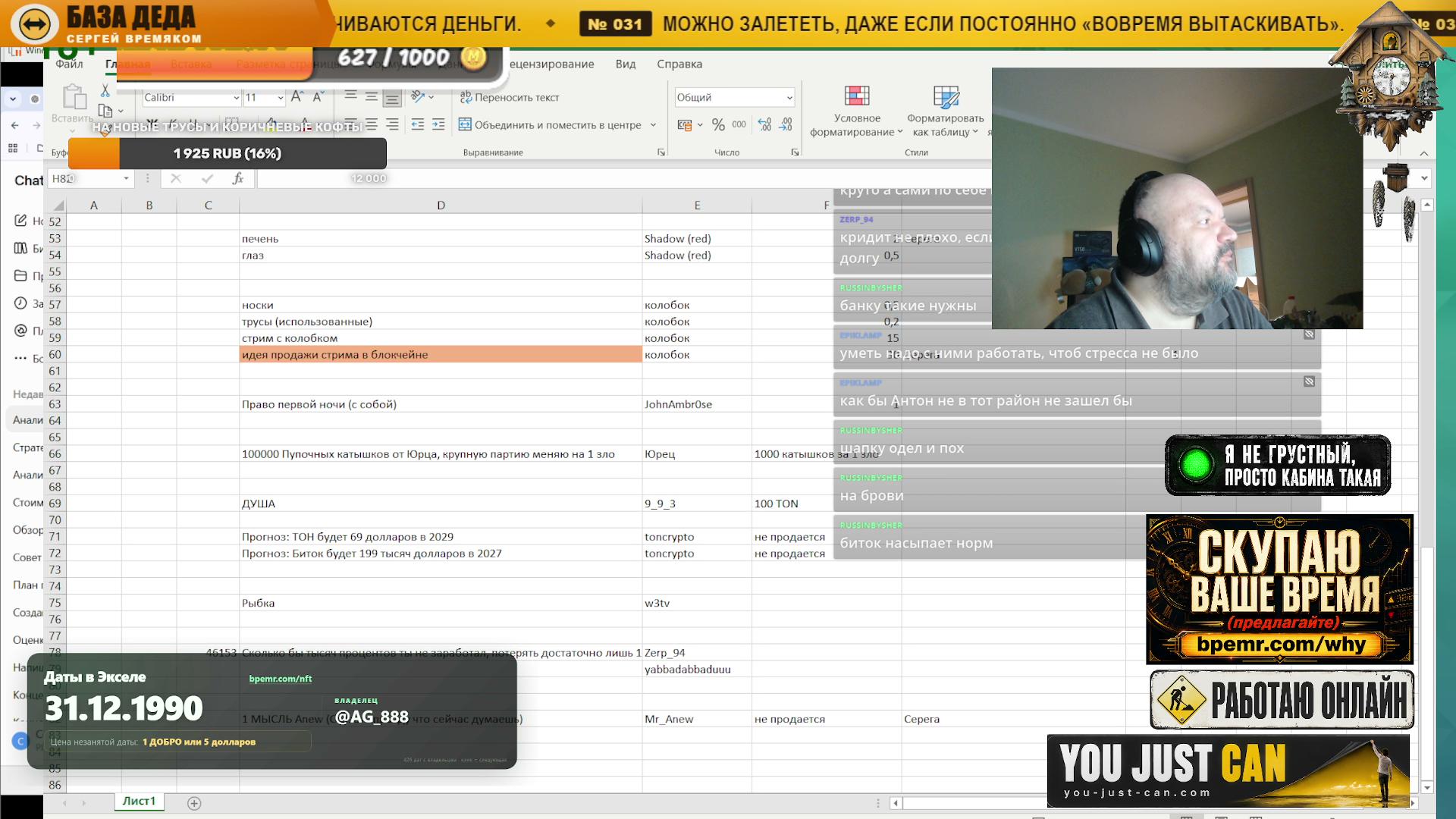This screenshot has width=1456, height=819.
Task: Increase font size with the large A icon
Action: (x=297, y=97)
